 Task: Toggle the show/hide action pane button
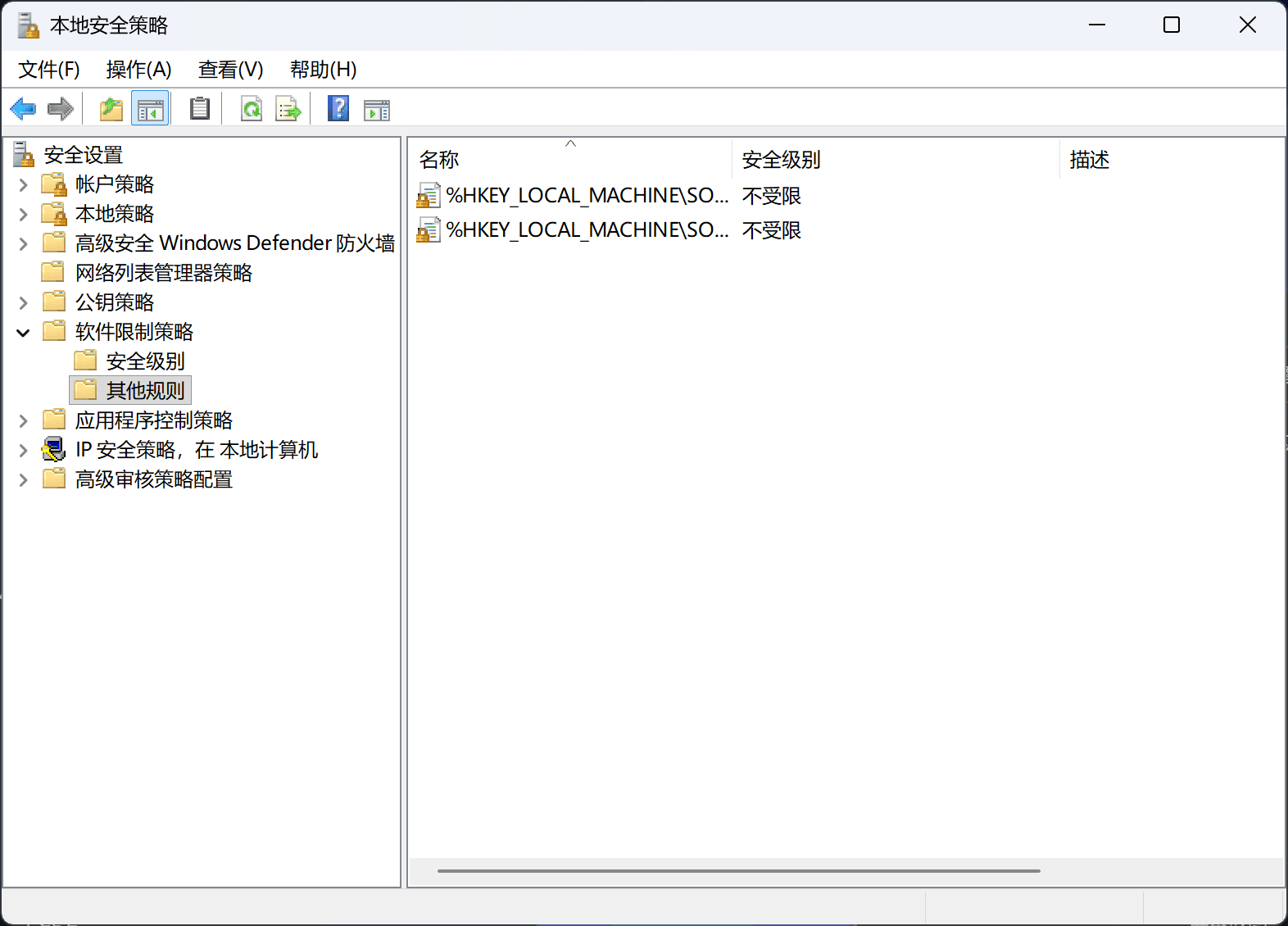tap(377, 109)
